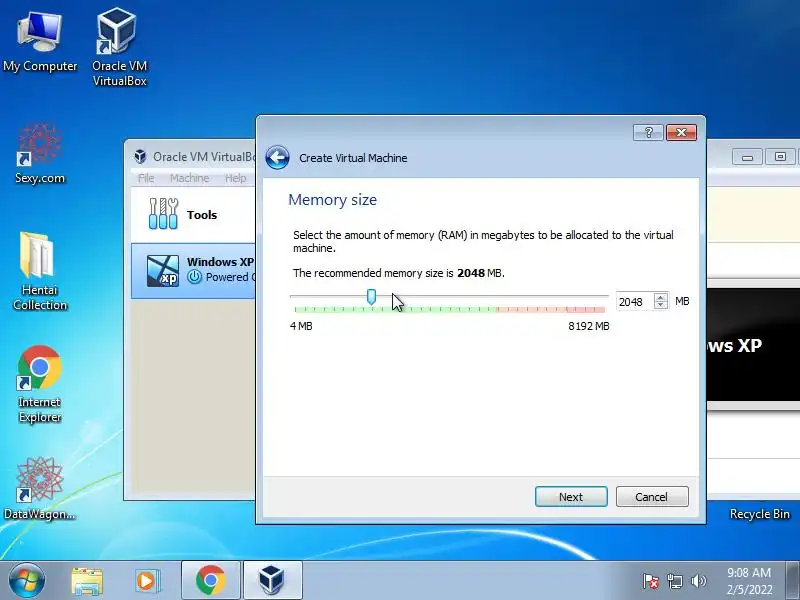Click the Action Center flag tray icon
The height and width of the screenshot is (600, 800).
(x=651, y=581)
